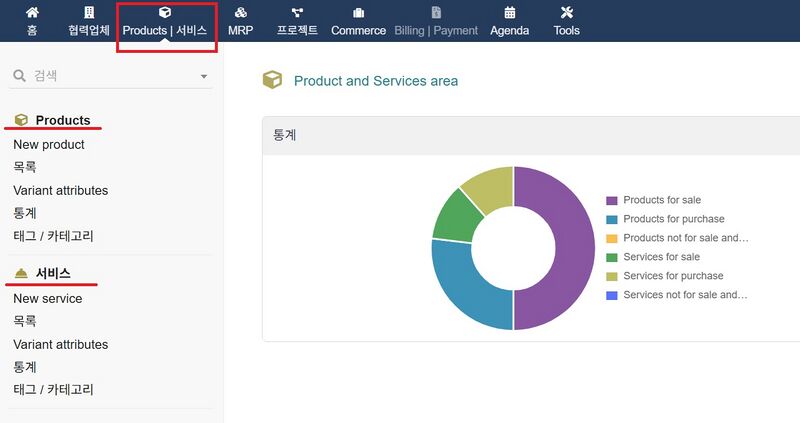800x423 pixels.
Task: Click New product link
Action: 49,145
